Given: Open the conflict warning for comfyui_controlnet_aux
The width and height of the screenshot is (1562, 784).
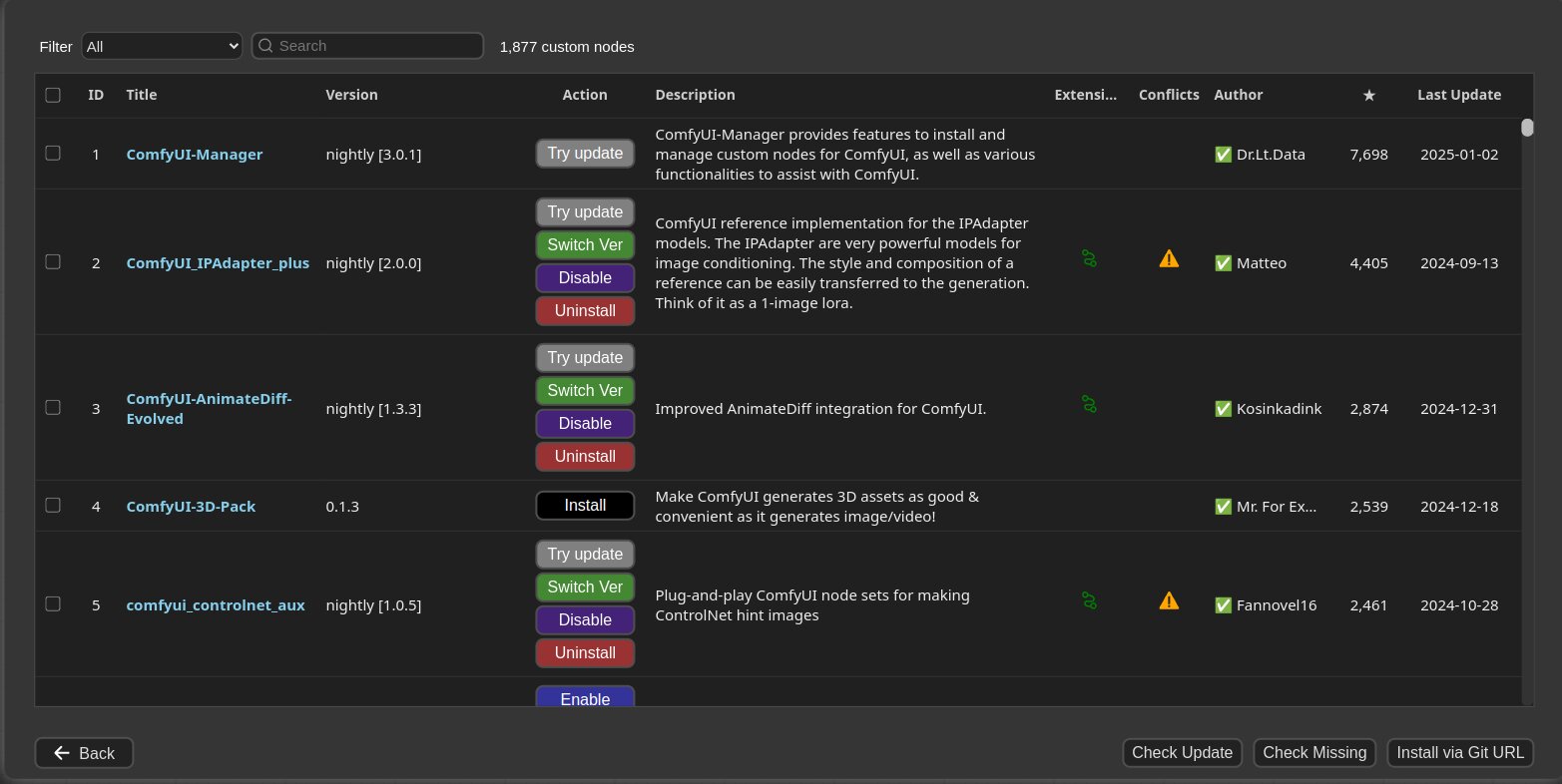Looking at the screenshot, I should 1169,599.
